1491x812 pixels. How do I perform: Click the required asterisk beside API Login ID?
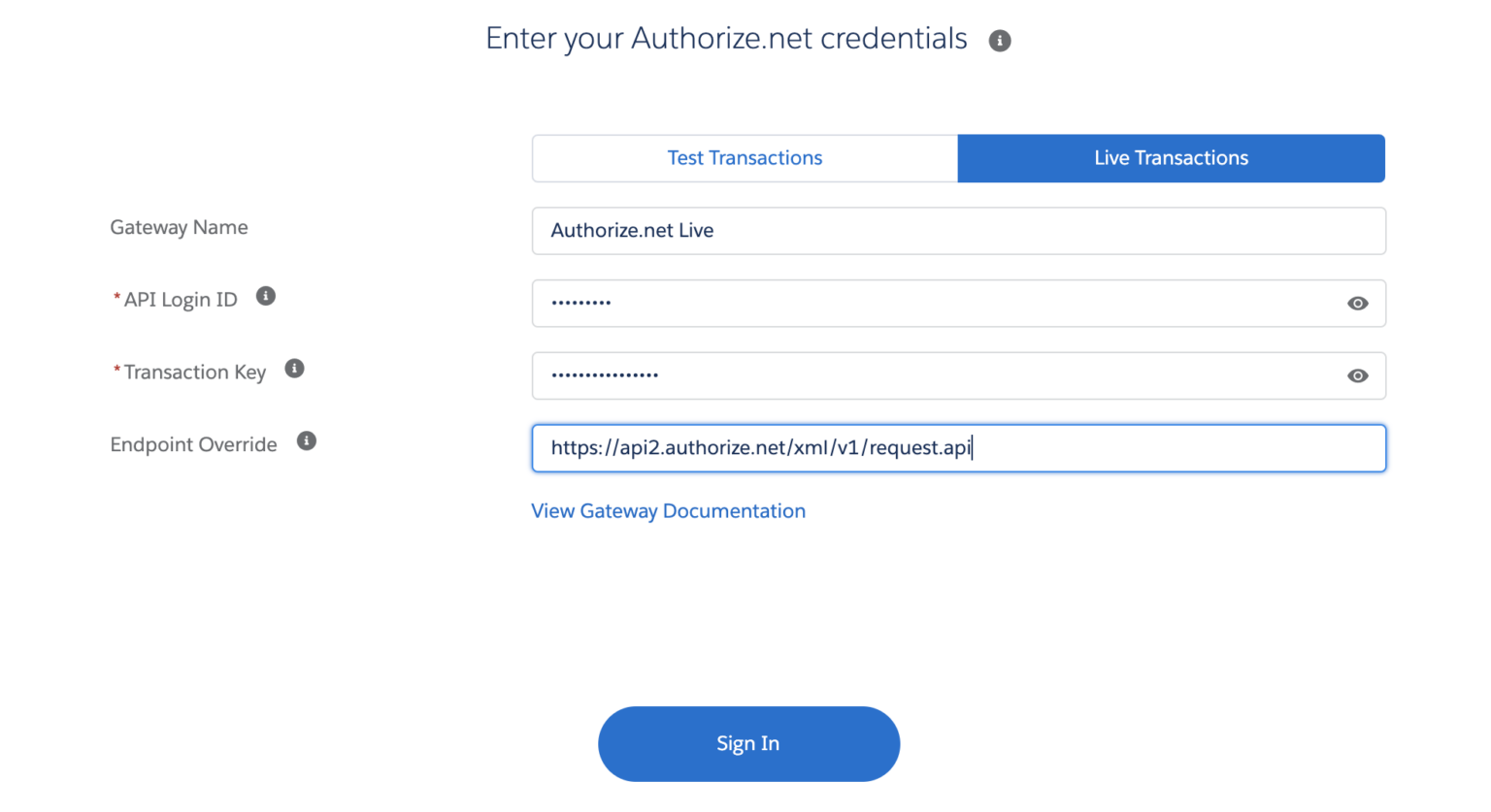tap(115, 298)
